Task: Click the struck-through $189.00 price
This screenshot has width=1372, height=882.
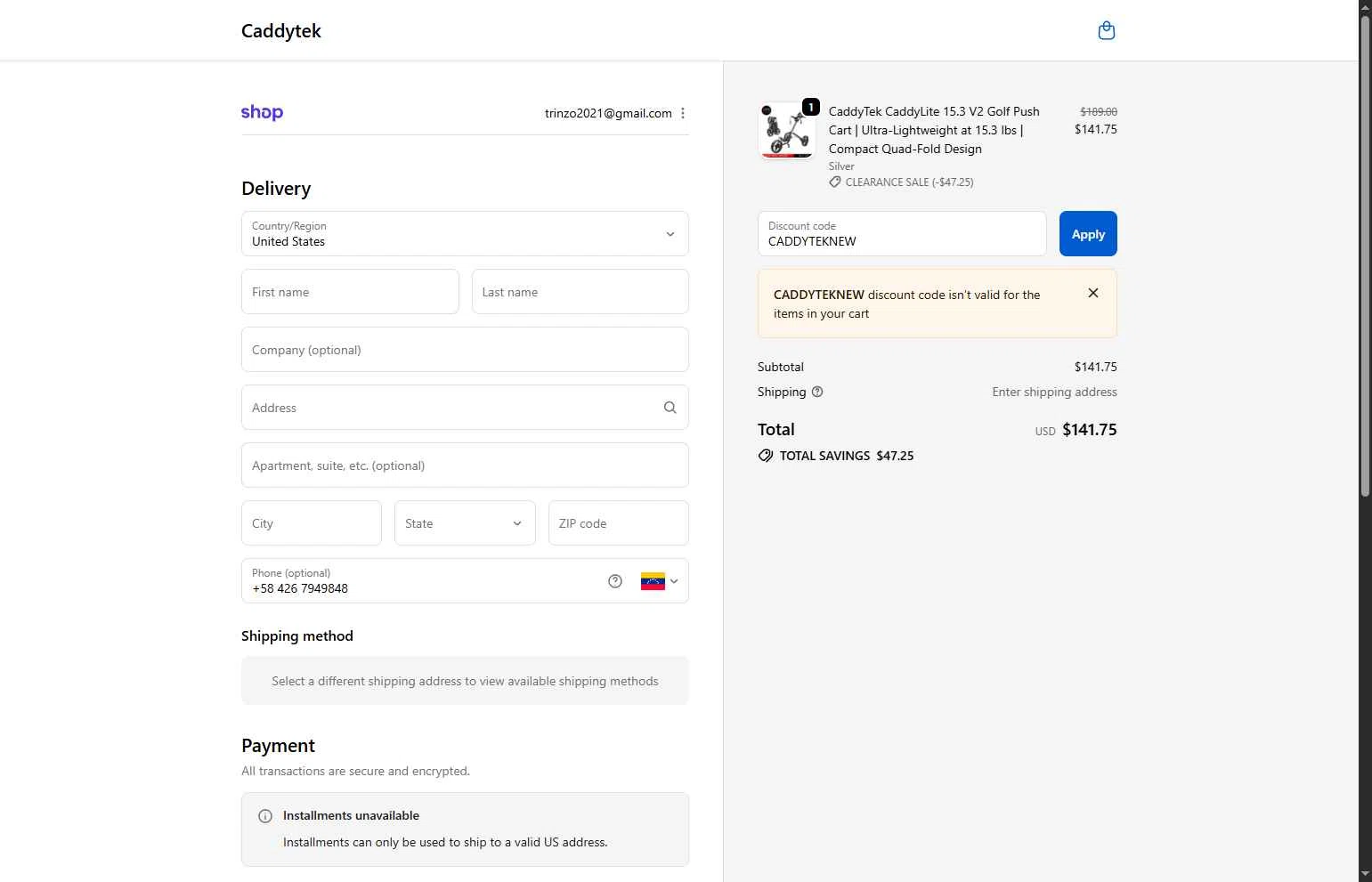Action: (x=1099, y=111)
